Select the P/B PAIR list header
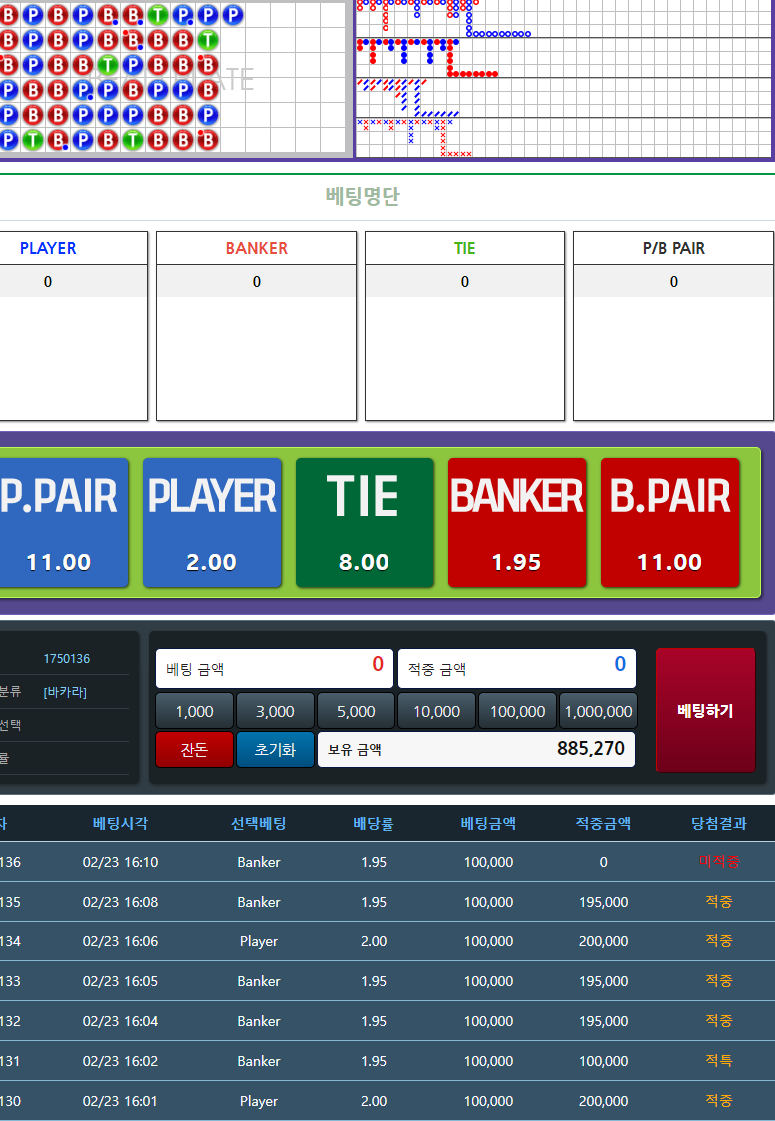The image size is (775, 1121). click(673, 248)
